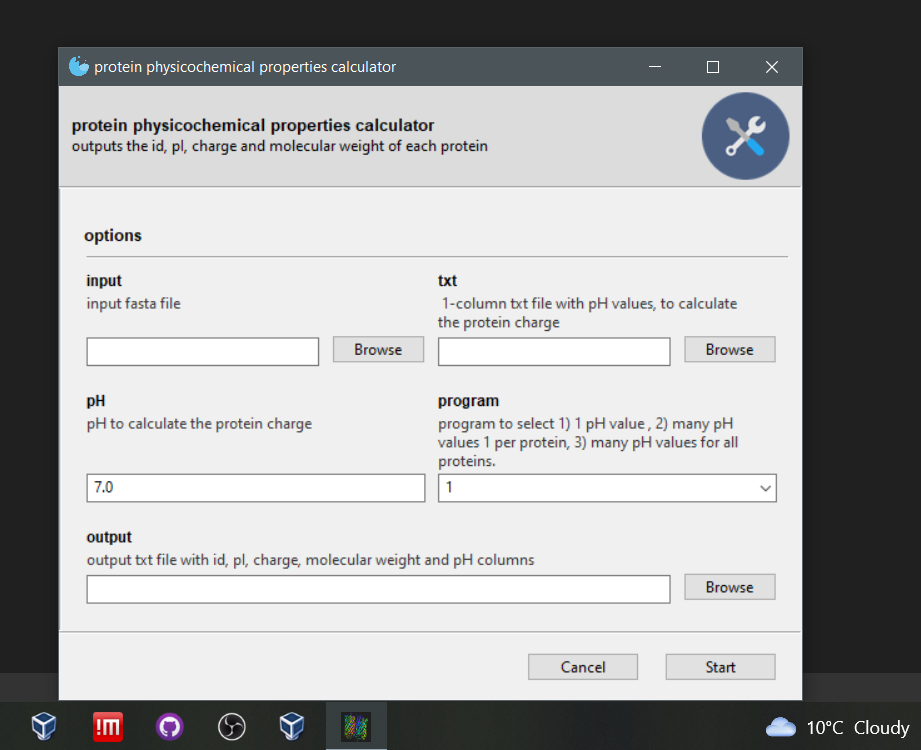Screen dimensions: 921x750
Task: Browse for the txt pH values file
Action: pyautogui.click(x=730, y=349)
